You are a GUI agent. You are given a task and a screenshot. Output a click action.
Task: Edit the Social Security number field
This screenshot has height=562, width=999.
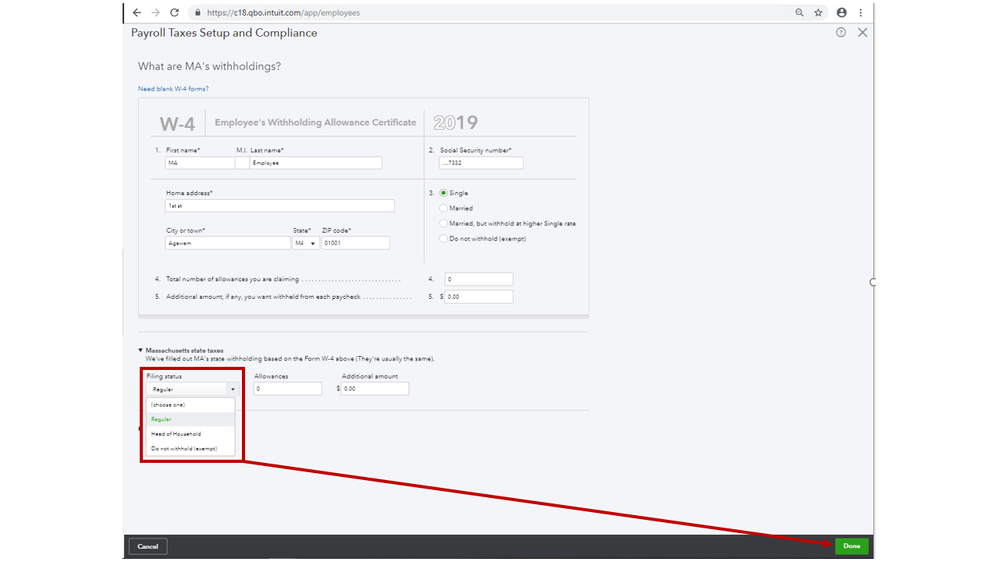[481, 163]
